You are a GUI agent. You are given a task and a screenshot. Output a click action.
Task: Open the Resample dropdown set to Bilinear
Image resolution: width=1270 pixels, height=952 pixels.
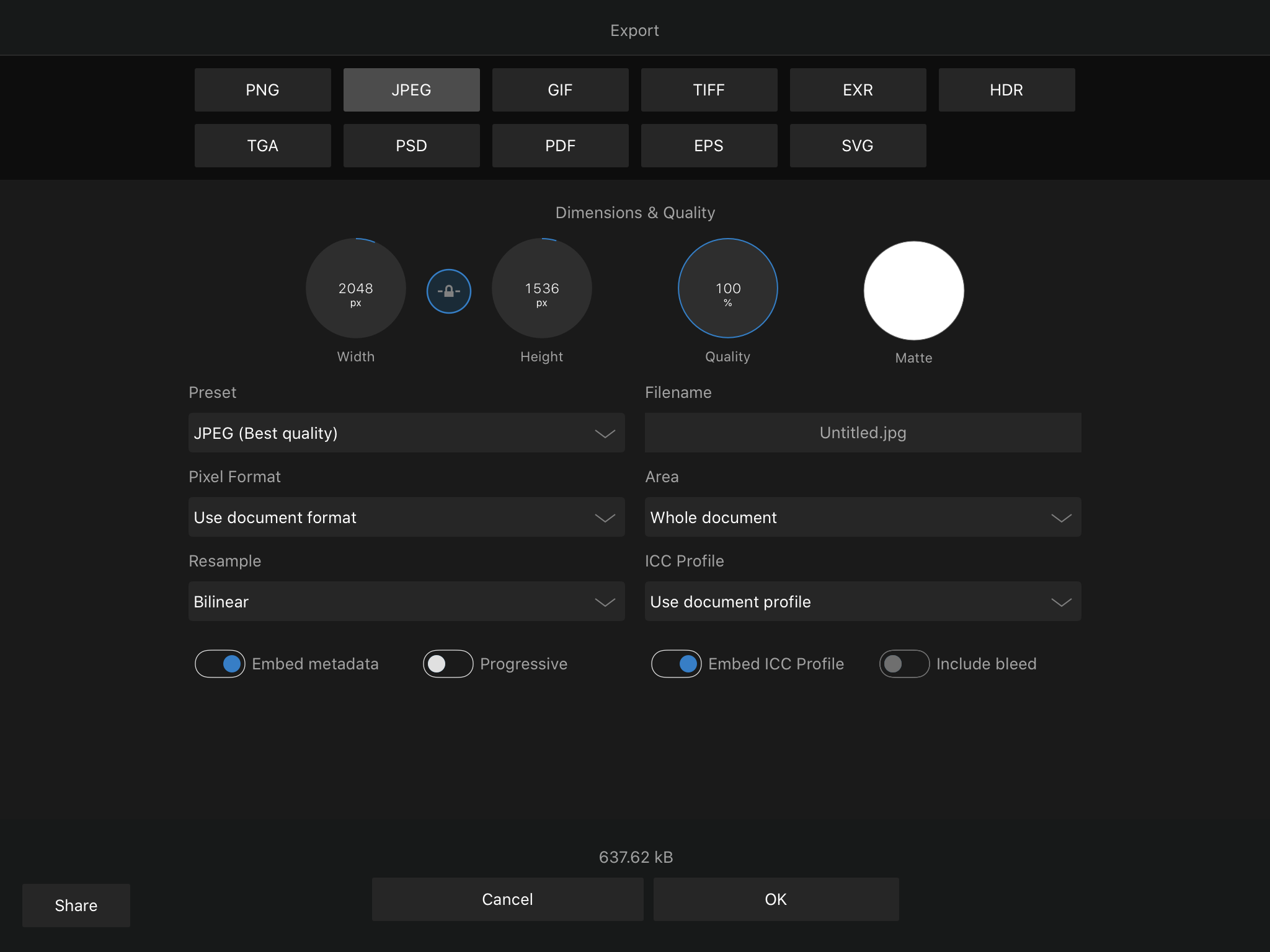coord(406,601)
